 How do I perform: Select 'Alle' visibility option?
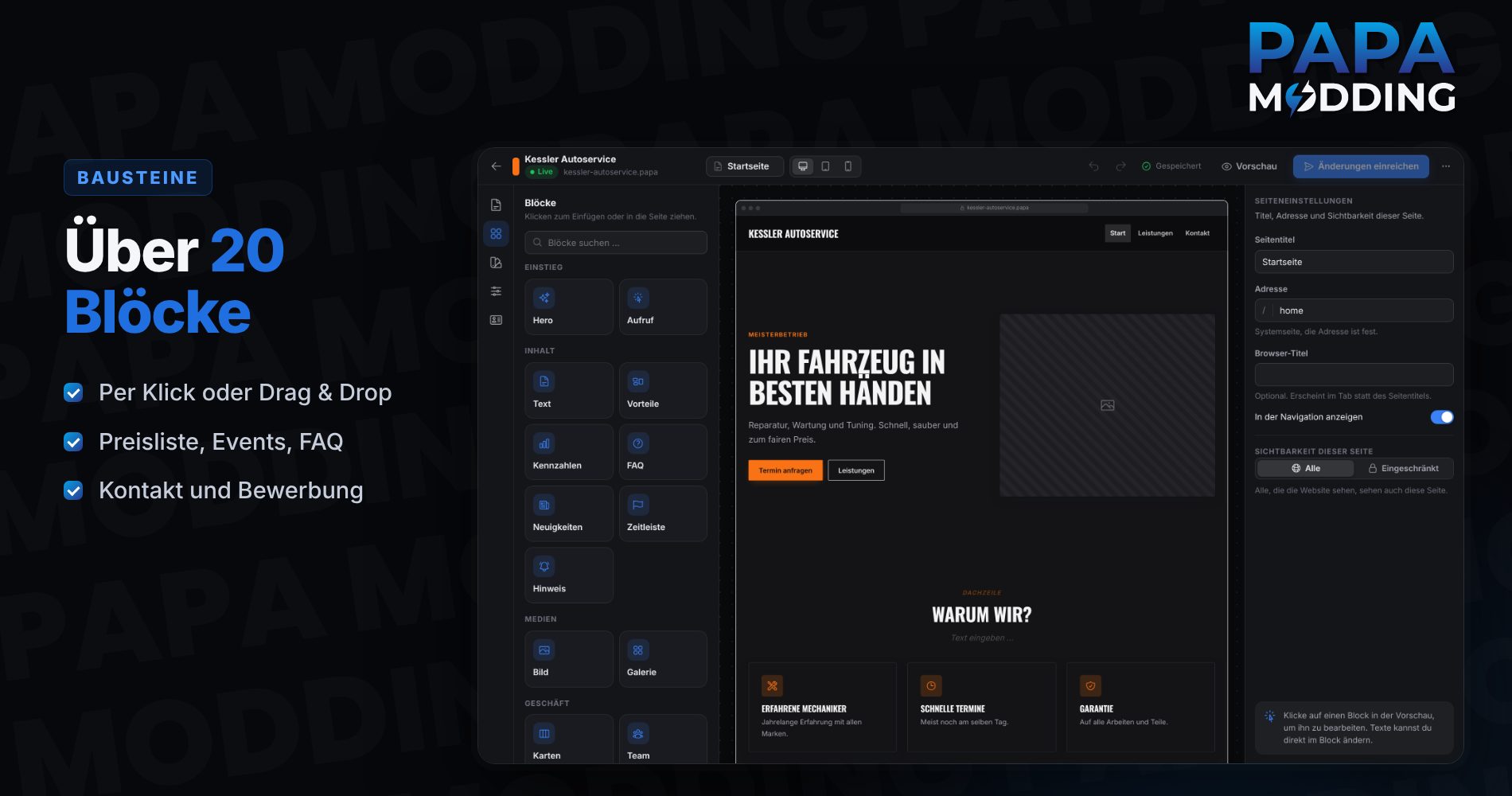[x=1306, y=468]
